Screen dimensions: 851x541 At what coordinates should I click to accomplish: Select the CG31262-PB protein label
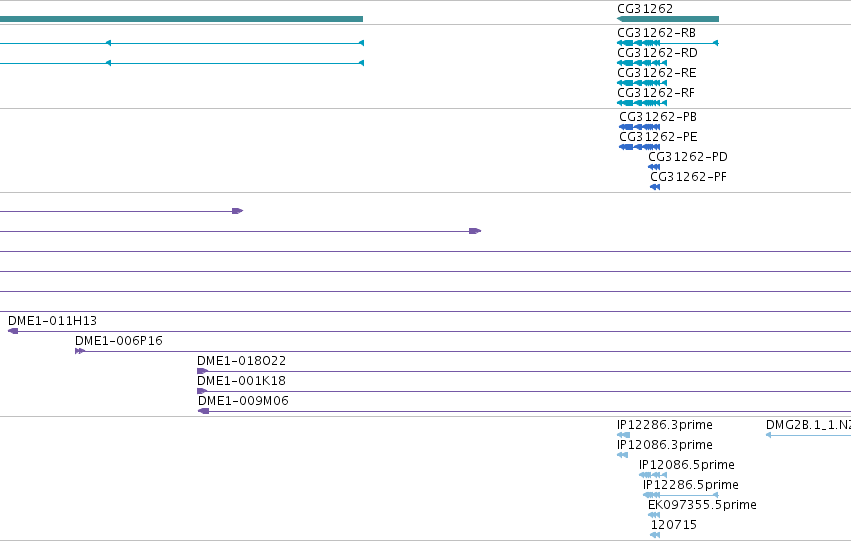[x=658, y=117]
